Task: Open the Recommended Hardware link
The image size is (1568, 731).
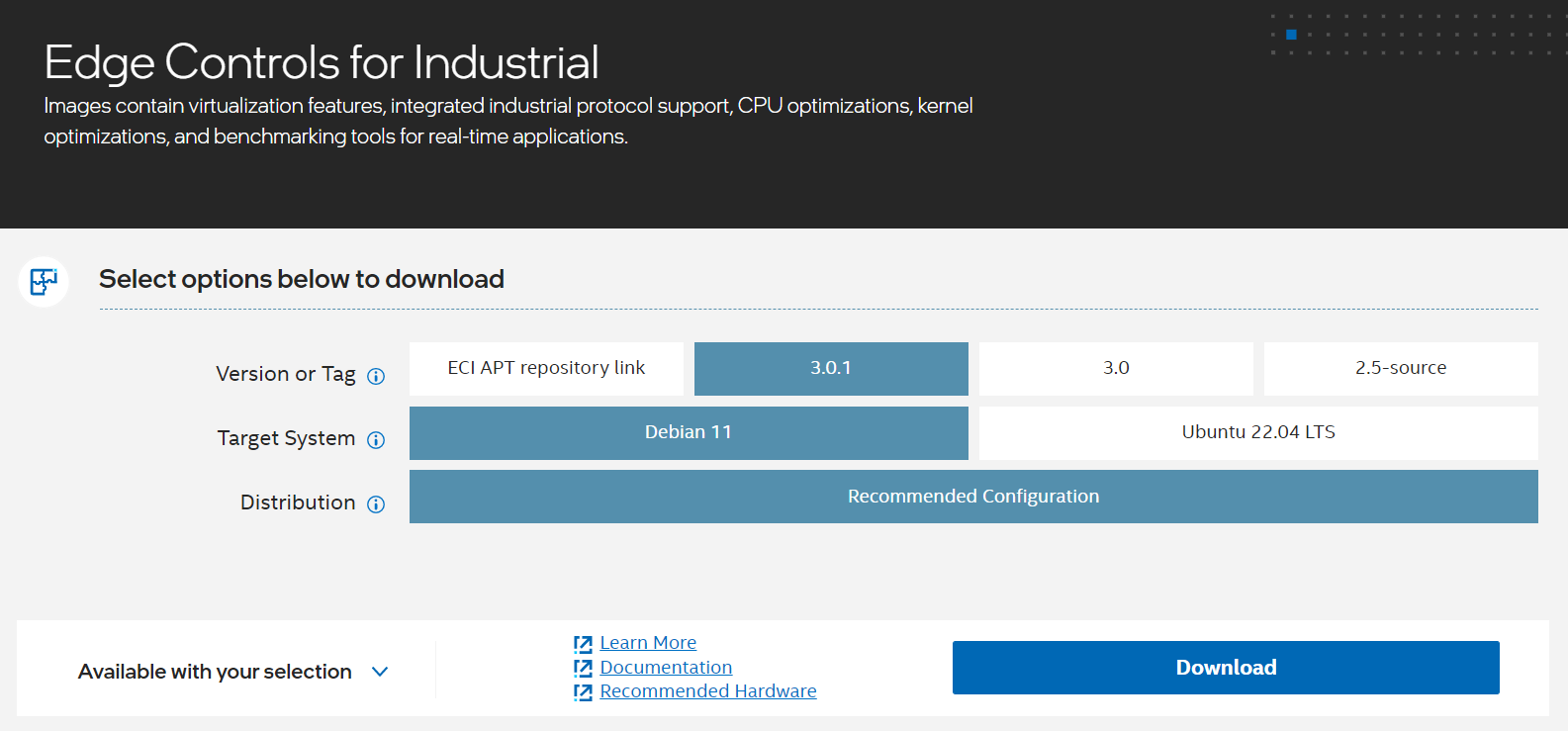Action: click(x=708, y=691)
